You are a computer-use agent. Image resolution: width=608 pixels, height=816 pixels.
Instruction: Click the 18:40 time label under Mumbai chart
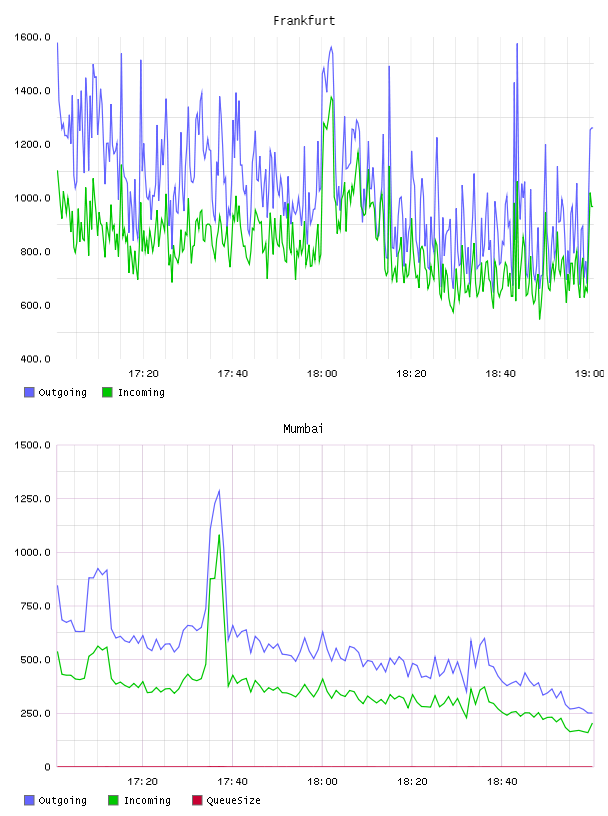502,782
